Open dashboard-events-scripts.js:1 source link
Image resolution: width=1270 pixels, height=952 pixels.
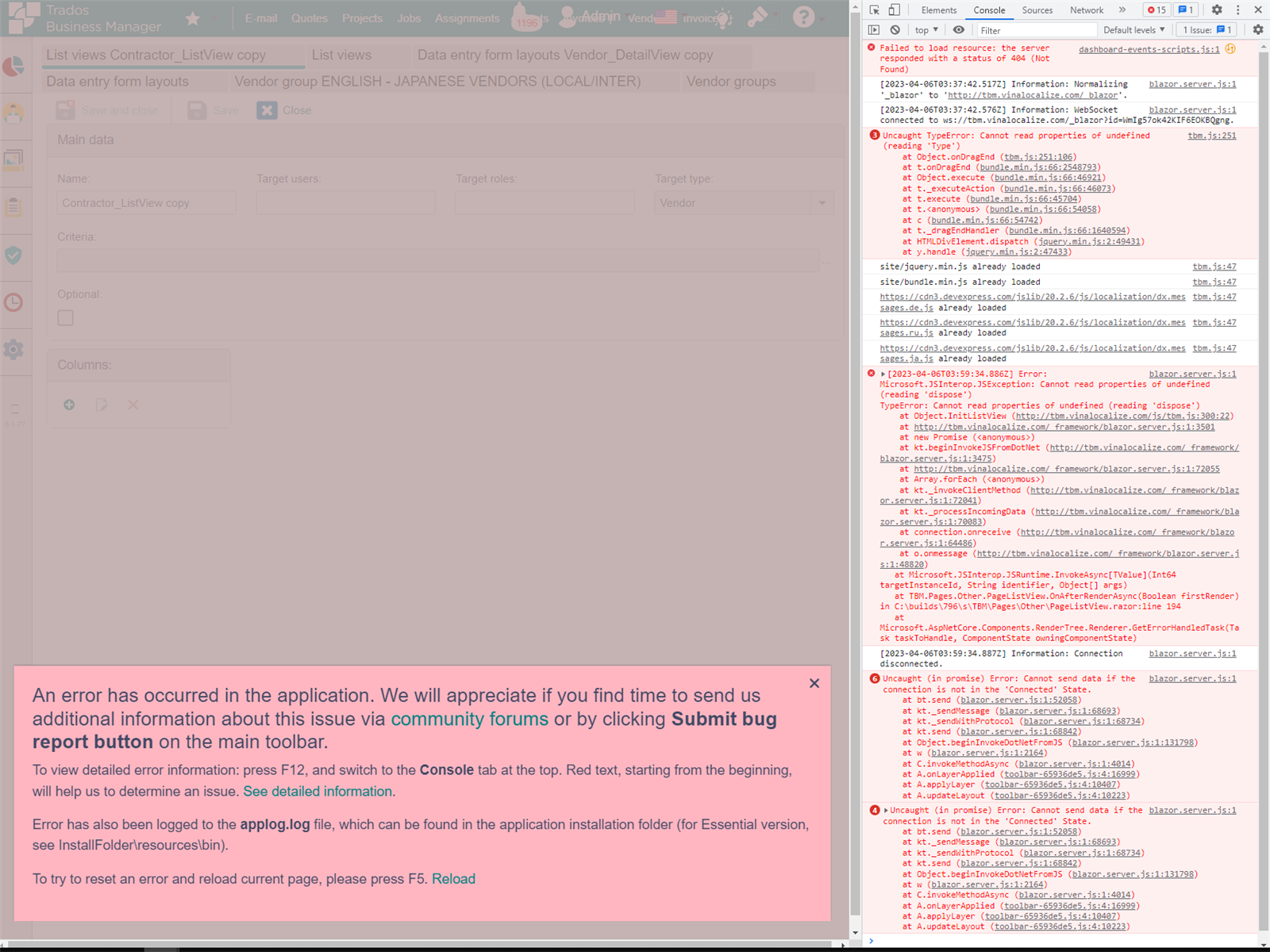[x=1149, y=49]
